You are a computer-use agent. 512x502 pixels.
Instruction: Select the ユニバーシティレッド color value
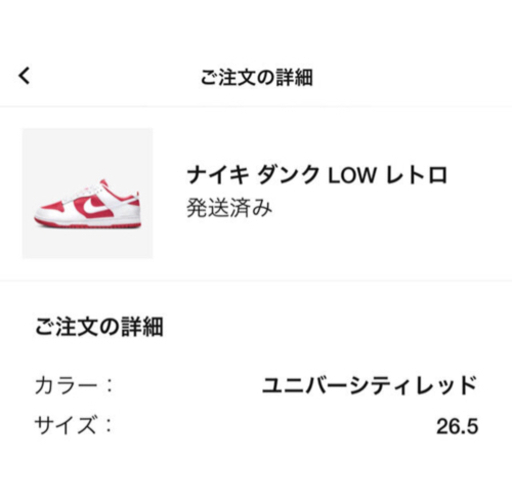pyautogui.click(x=370, y=385)
